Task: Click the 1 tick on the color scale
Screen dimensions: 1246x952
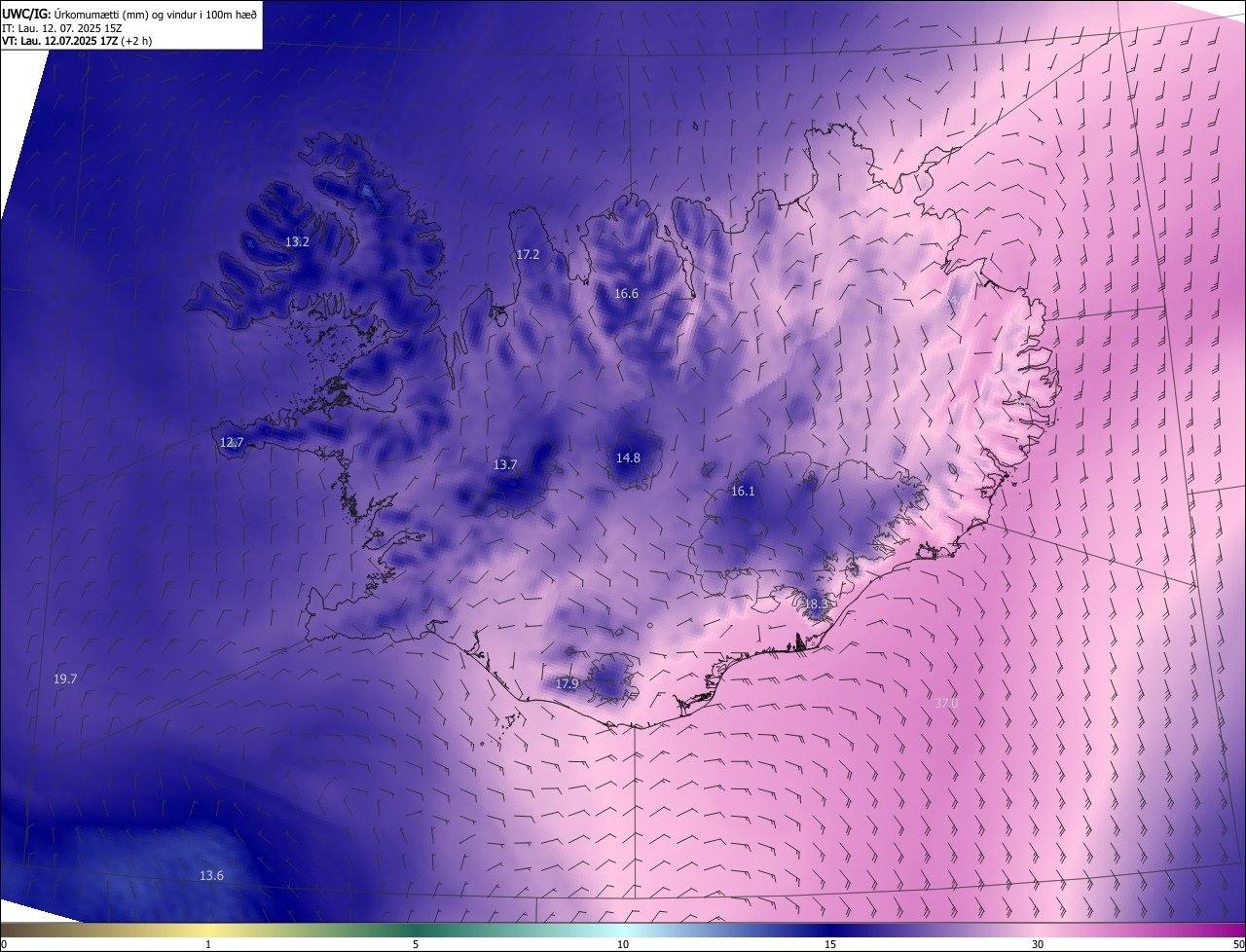Action: pos(208,944)
